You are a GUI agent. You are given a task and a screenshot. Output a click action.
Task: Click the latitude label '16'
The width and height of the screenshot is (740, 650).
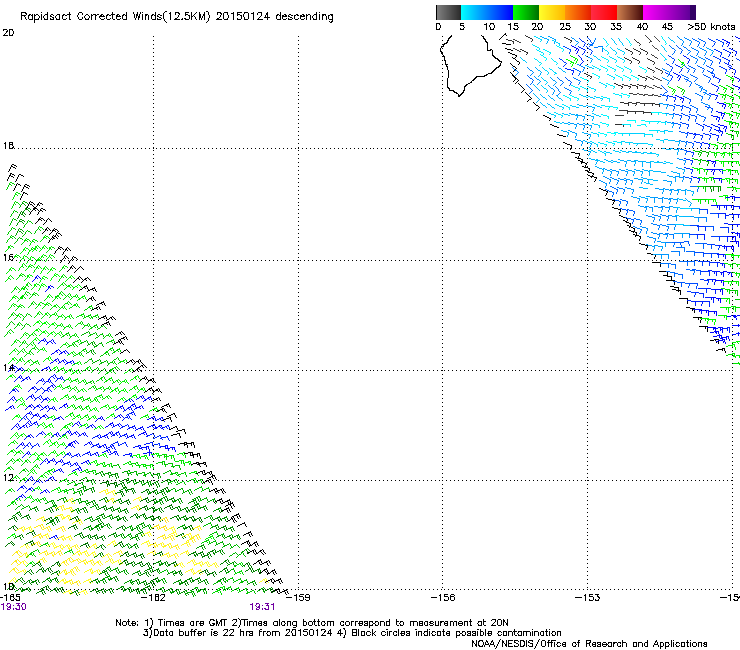(8, 257)
